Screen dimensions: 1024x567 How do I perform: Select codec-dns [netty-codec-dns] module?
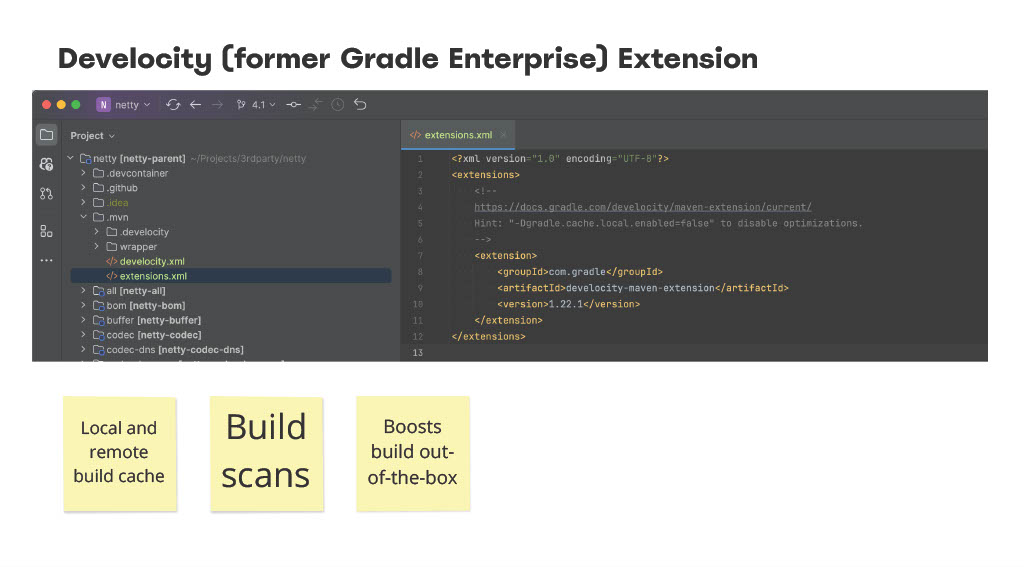[x=168, y=349]
